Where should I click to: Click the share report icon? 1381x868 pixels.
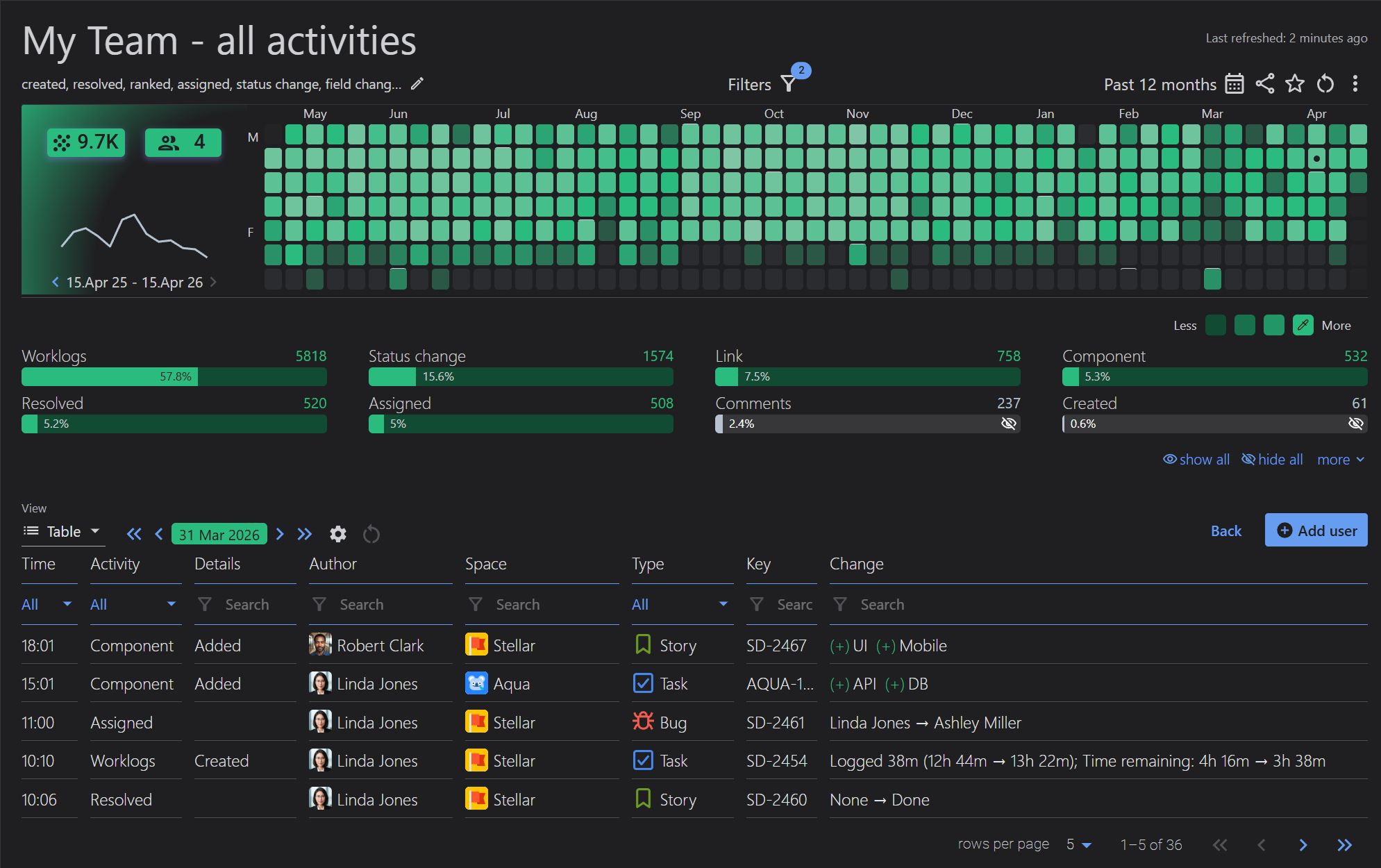1264,83
